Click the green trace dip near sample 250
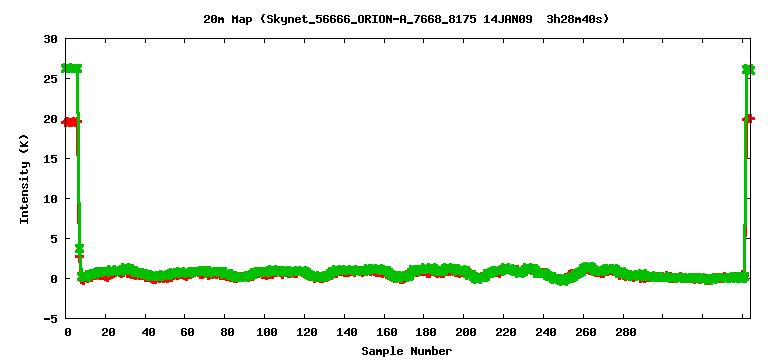Screen dimensions: 768x360 563,281
